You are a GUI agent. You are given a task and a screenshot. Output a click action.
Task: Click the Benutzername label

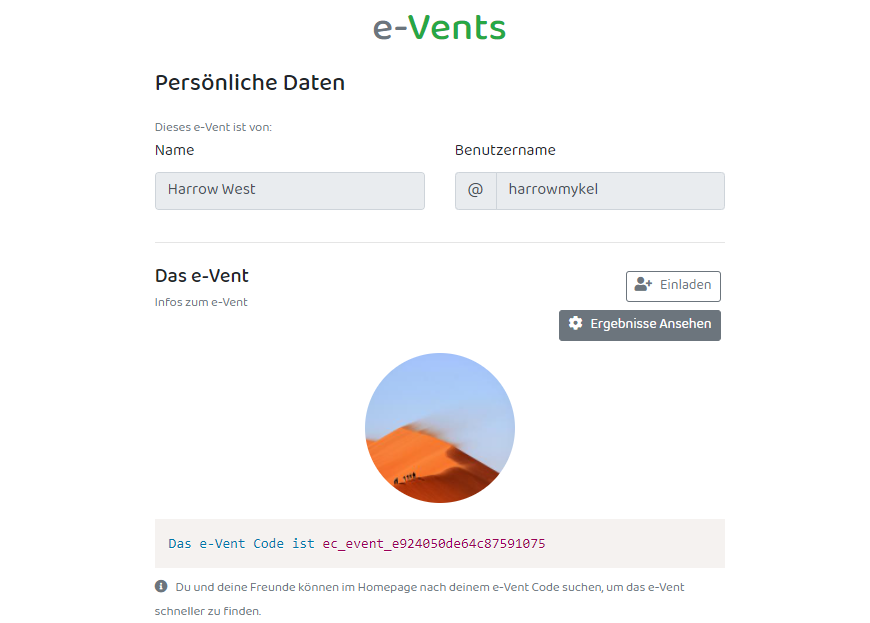[505, 150]
